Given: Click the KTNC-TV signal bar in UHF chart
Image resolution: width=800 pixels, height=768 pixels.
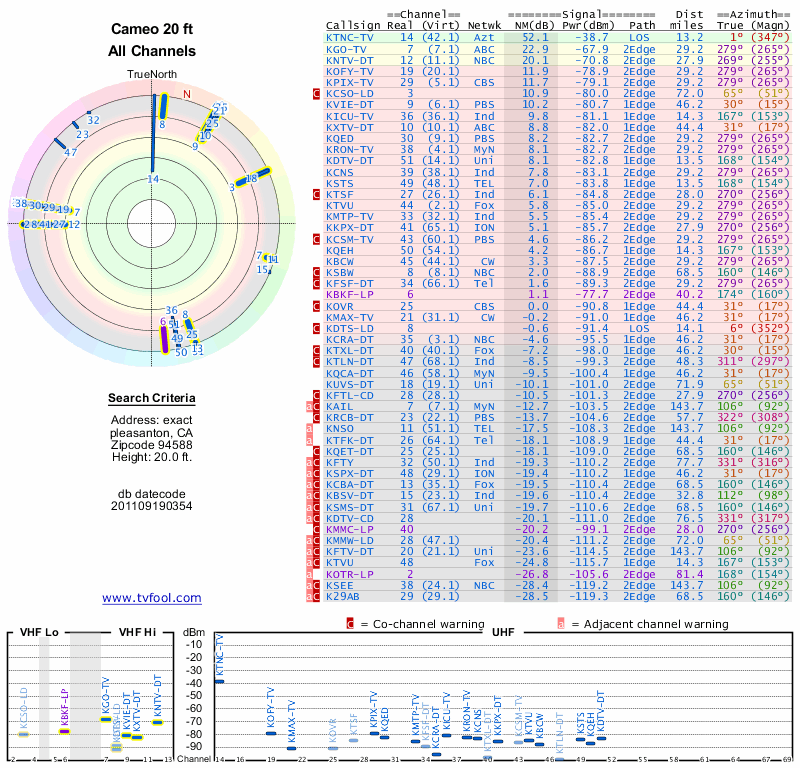Looking at the screenshot, I should click(x=219, y=681).
